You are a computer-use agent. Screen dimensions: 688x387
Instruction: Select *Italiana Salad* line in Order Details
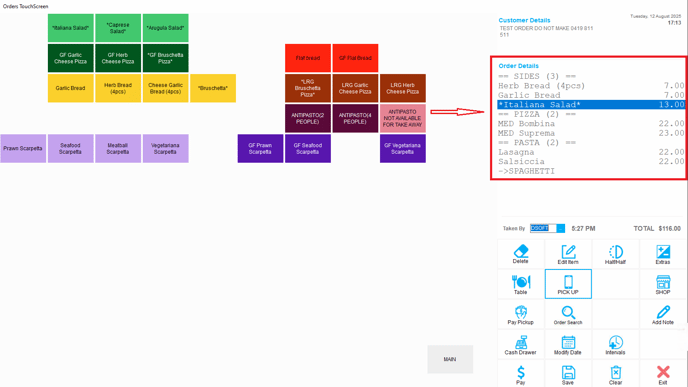pyautogui.click(x=591, y=104)
